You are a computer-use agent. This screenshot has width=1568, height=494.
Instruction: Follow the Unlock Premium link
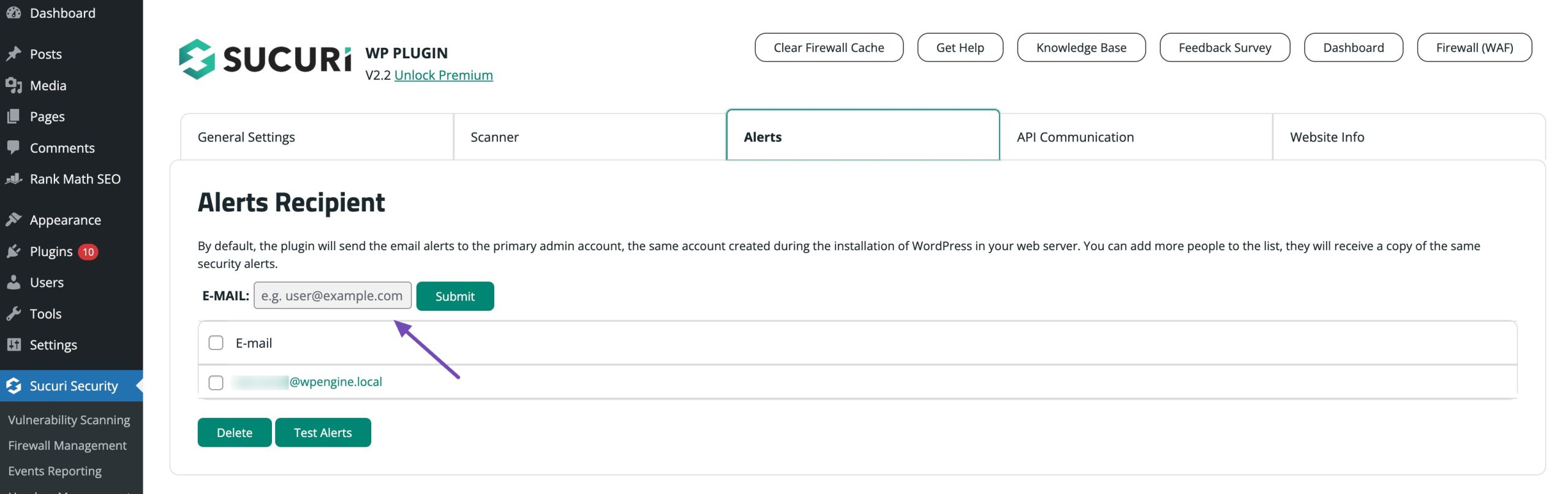click(443, 75)
